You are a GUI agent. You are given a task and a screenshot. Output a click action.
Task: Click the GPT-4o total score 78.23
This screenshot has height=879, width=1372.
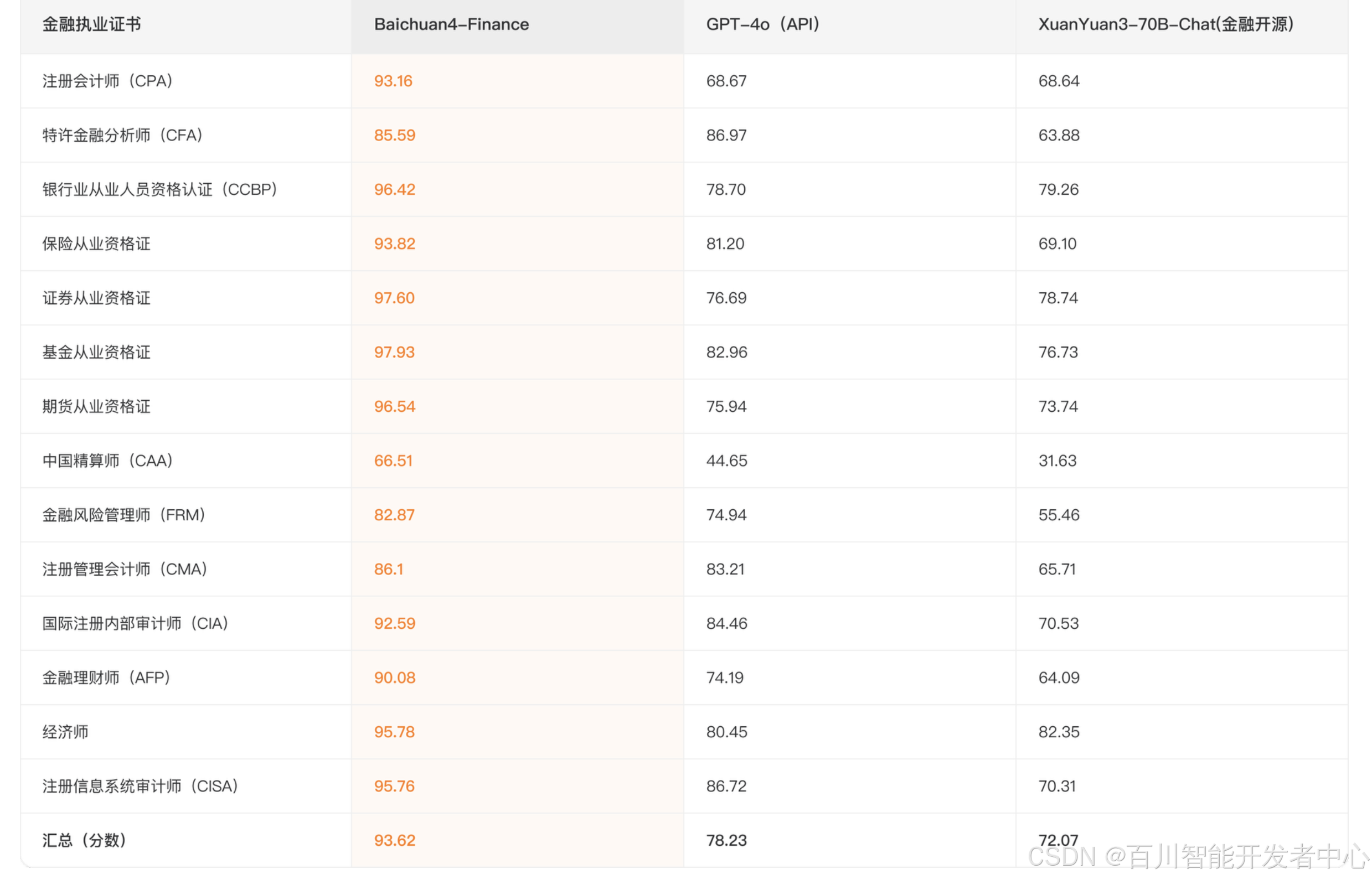pyautogui.click(x=726, y=840)
